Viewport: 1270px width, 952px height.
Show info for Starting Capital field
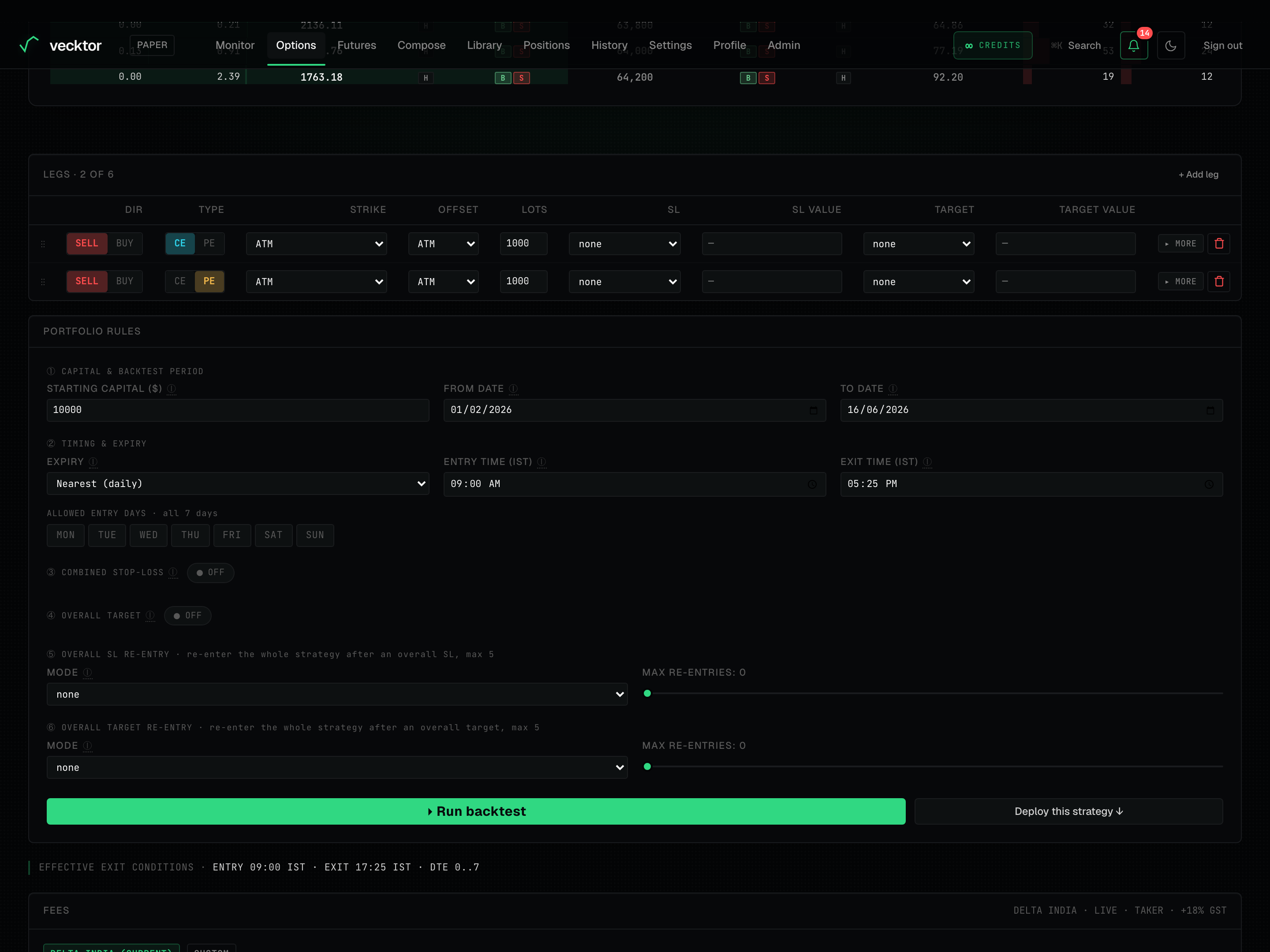171,389
